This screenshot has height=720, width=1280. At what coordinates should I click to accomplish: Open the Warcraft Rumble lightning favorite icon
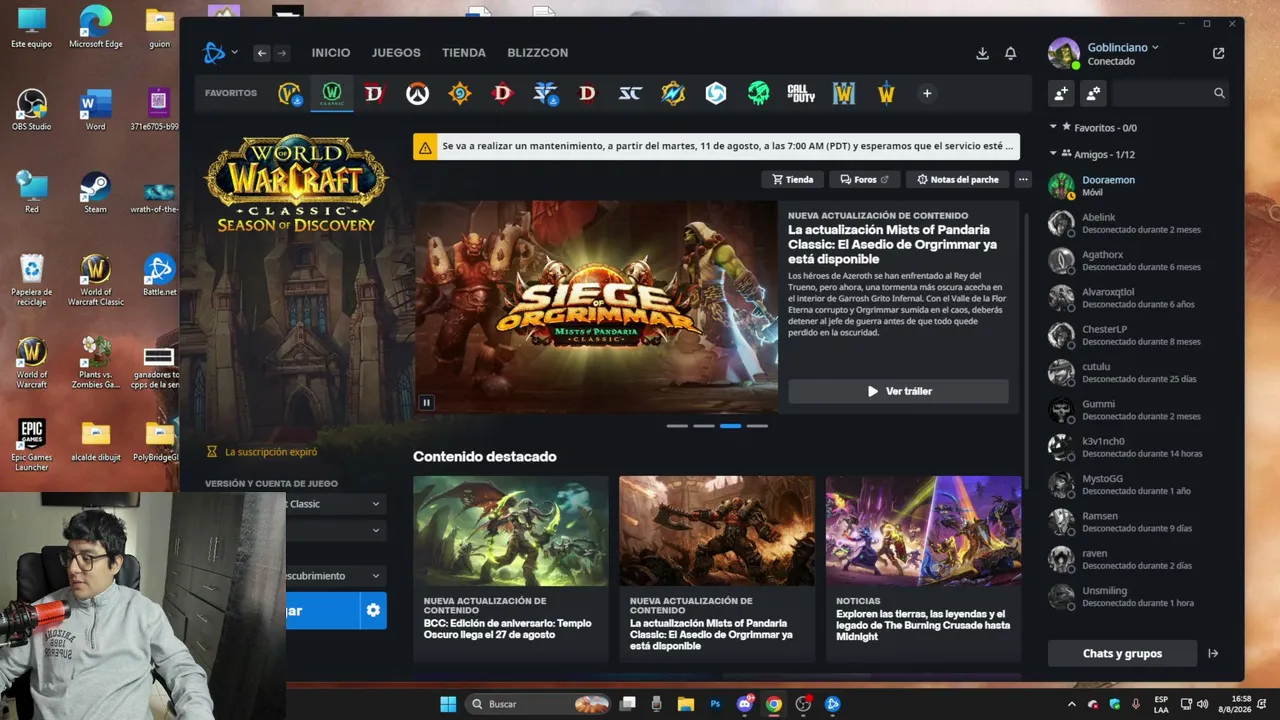pyautogui.click(x=673, y=94)
